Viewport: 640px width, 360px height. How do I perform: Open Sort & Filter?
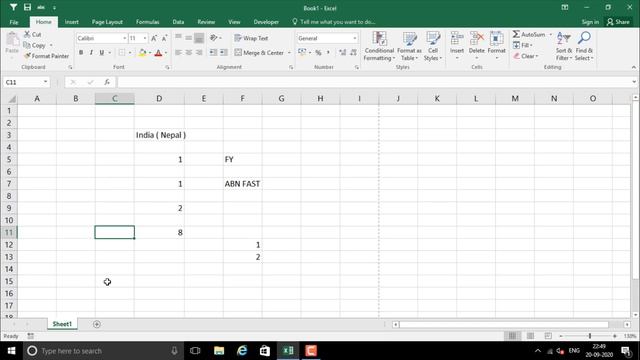(564, 47)
